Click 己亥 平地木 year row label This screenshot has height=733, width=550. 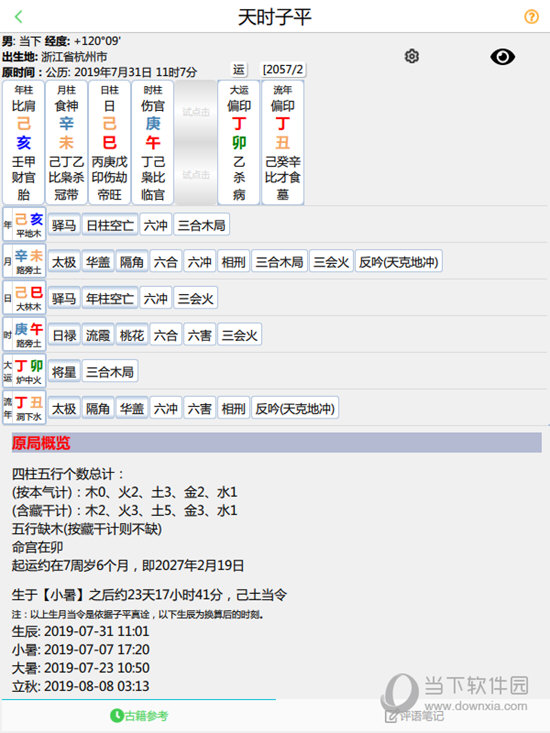24,224
